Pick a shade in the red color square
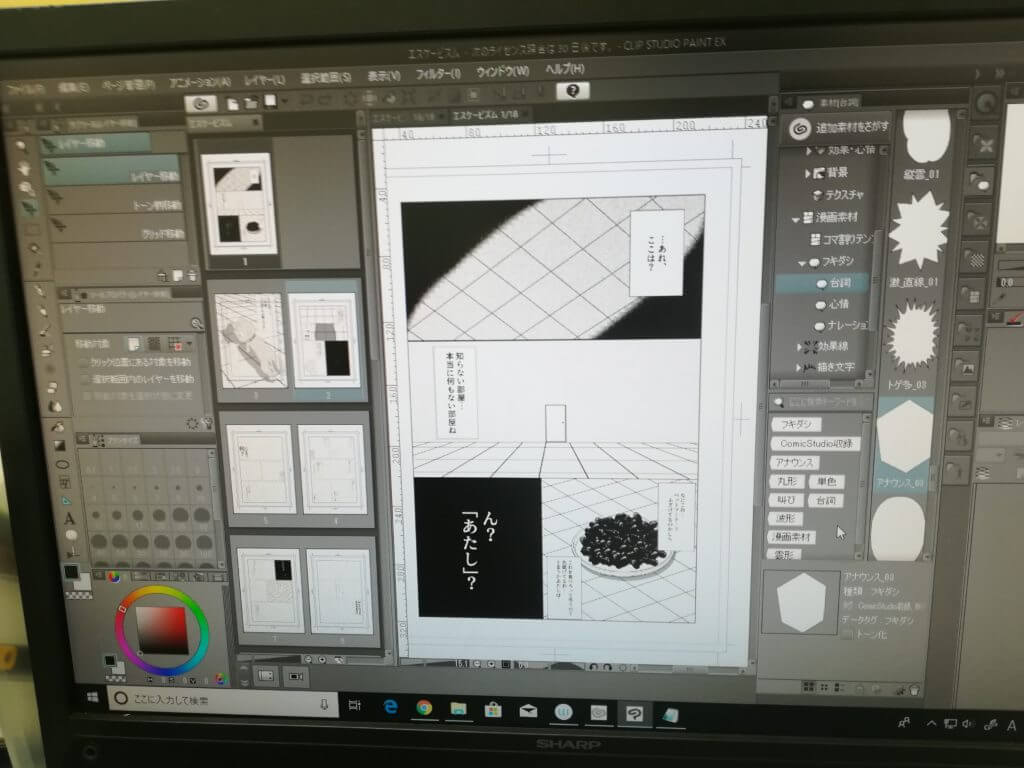The image size is (1024, 768). pyautogui.click(x=161, y=631)
